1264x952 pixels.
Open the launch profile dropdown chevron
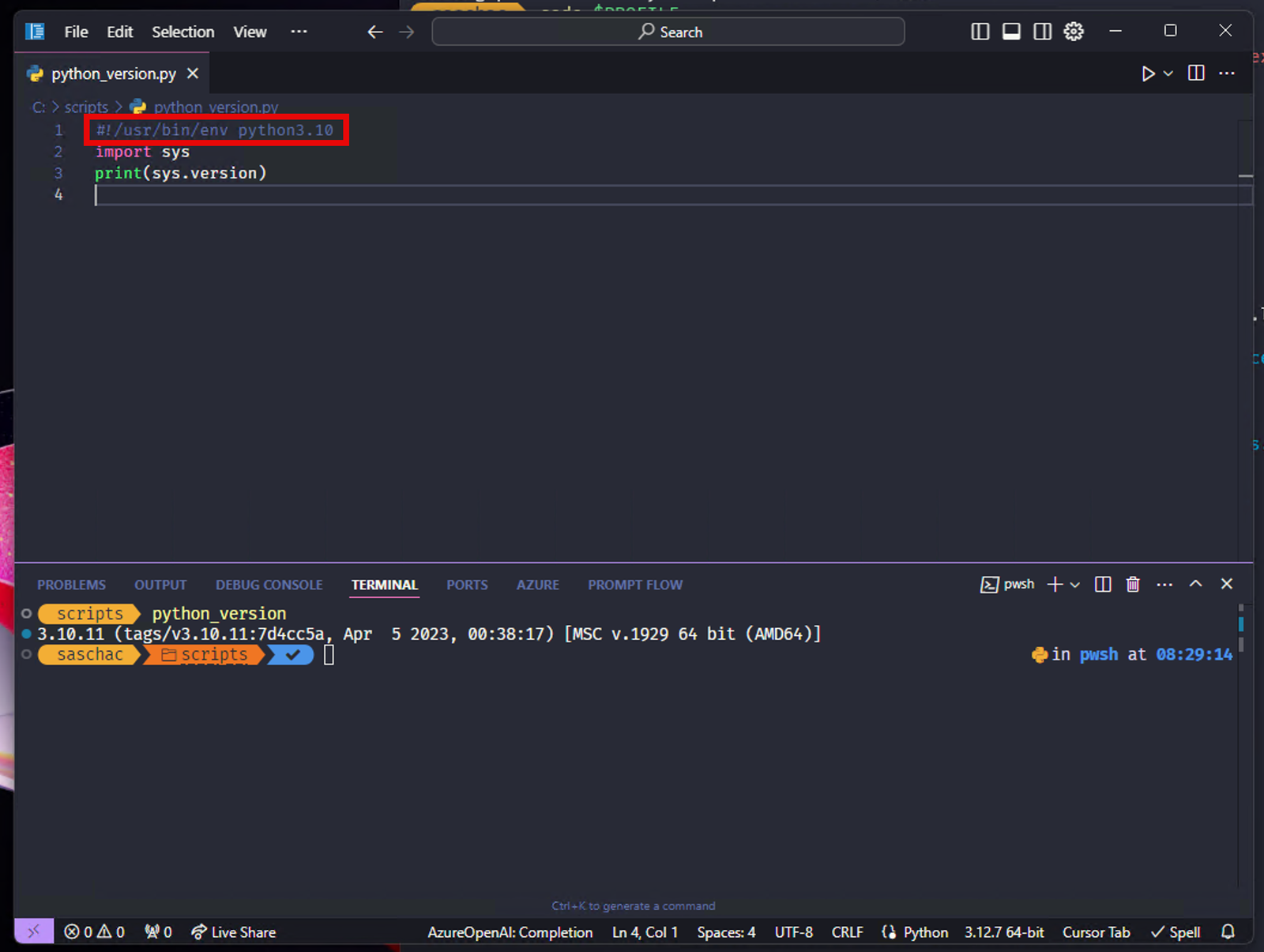coord(1074,585)
